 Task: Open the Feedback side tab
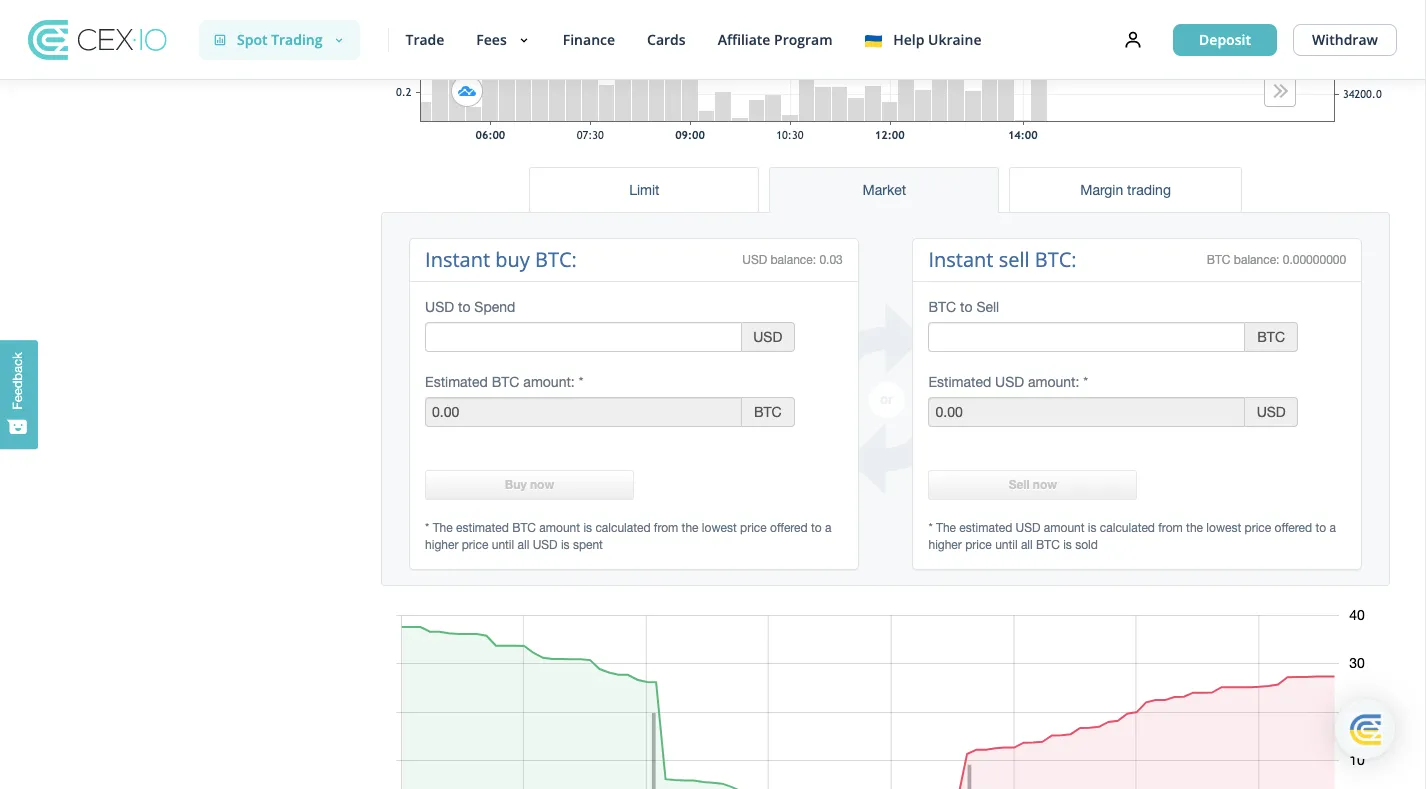18,394
